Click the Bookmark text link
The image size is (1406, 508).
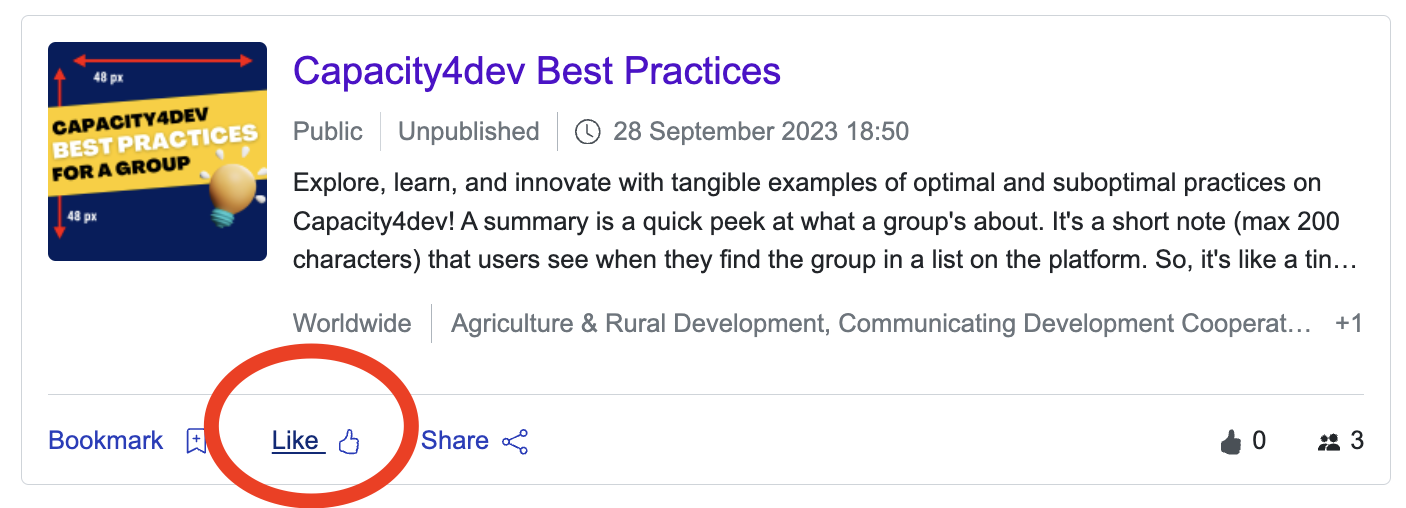click(105, 441)
